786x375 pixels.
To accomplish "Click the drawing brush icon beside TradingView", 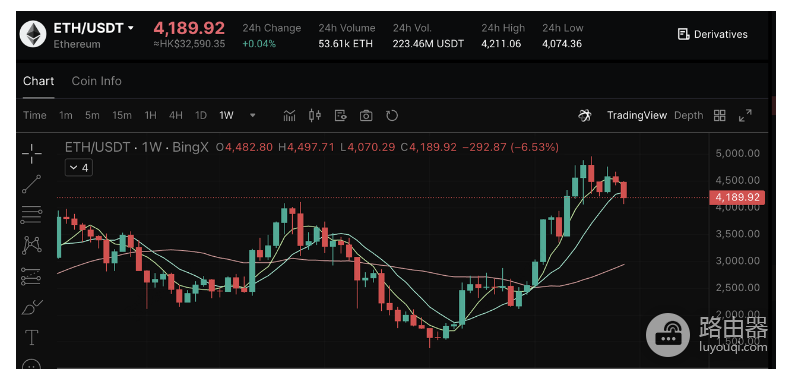I will point(584,116).
